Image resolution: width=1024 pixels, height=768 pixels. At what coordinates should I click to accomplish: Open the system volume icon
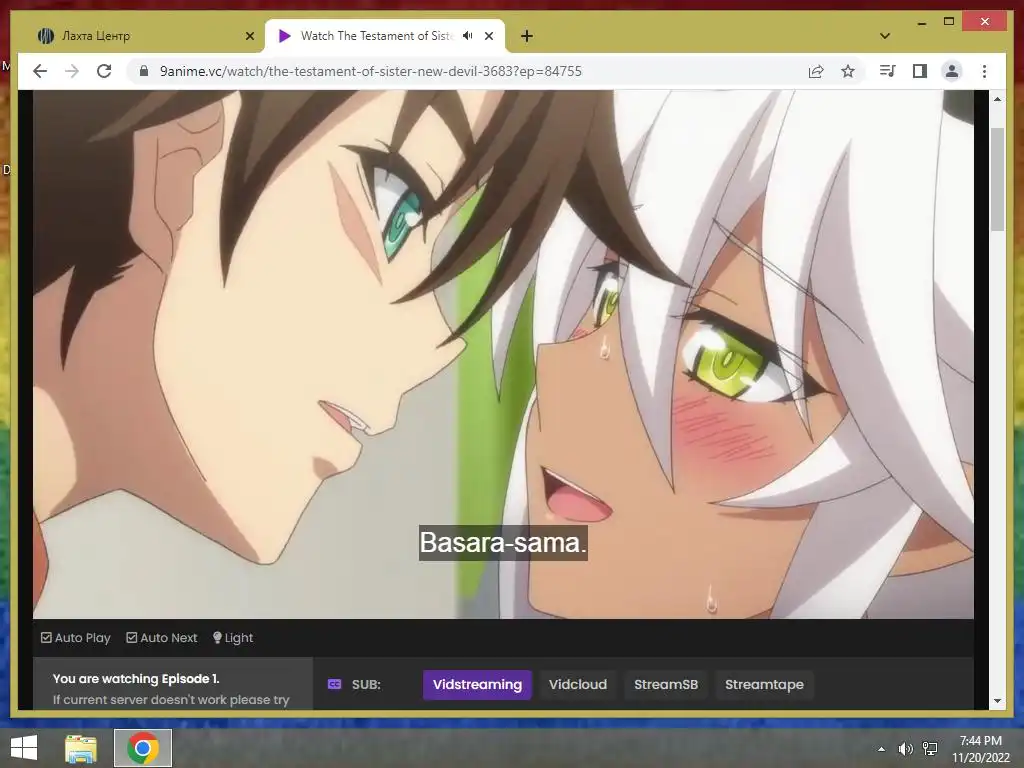905,749
